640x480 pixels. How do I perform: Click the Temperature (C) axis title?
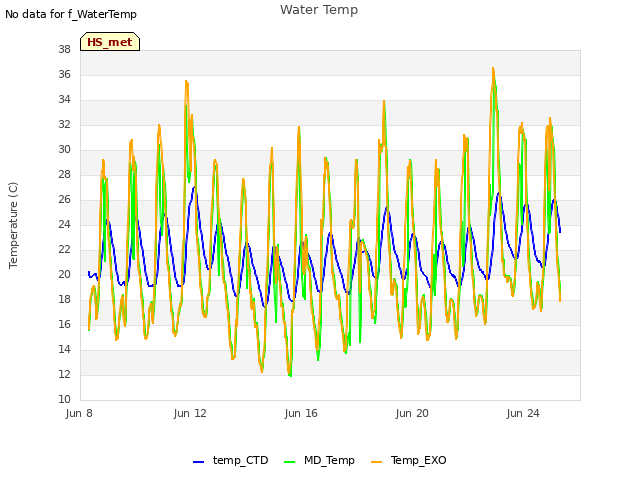pyautogui.click(x=13, y=225)
